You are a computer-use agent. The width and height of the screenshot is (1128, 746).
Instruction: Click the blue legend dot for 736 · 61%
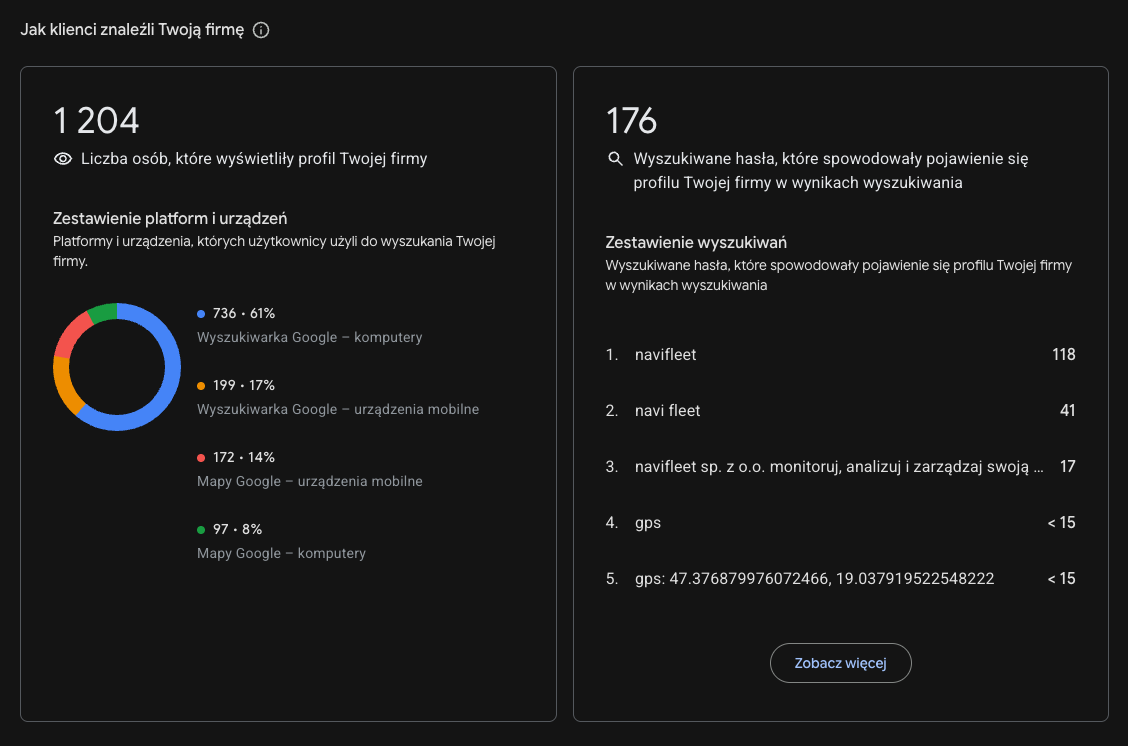point(201,314)
